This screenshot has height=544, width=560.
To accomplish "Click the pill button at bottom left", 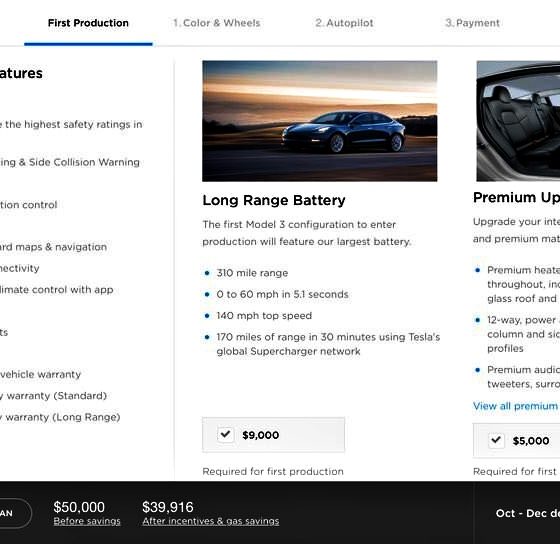I will 12,513.
